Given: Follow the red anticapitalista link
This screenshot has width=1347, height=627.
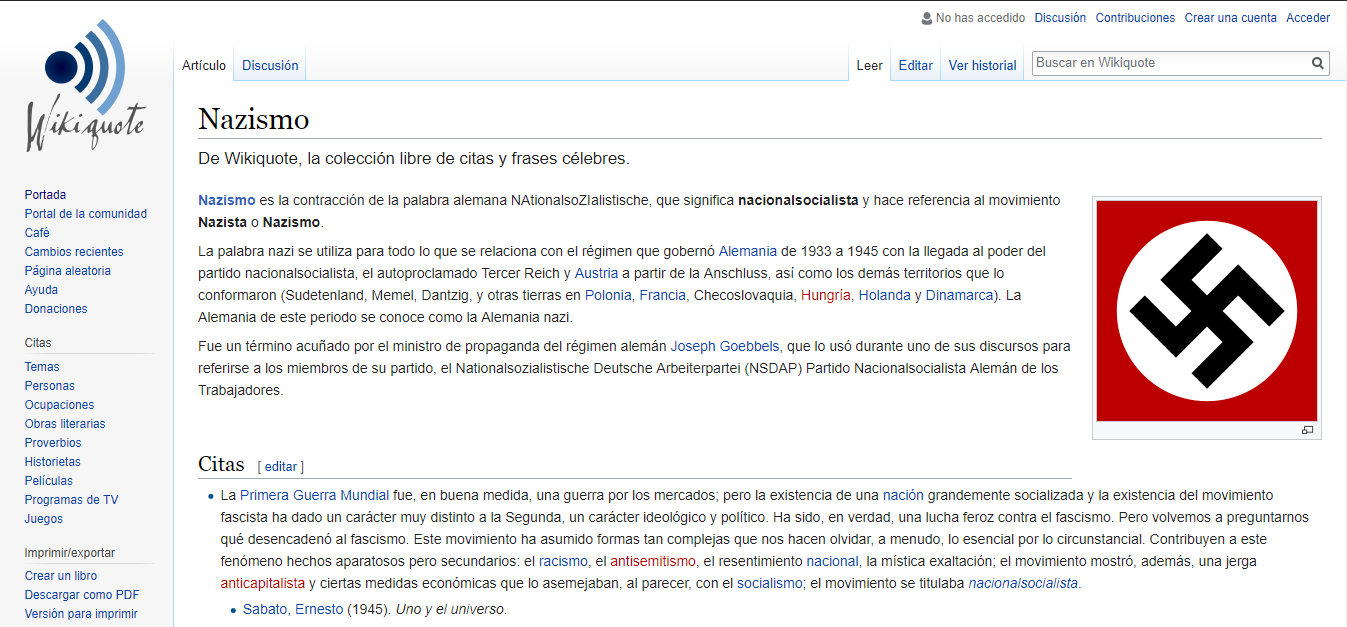Looking at the screenshot, I should pos(263,583).
